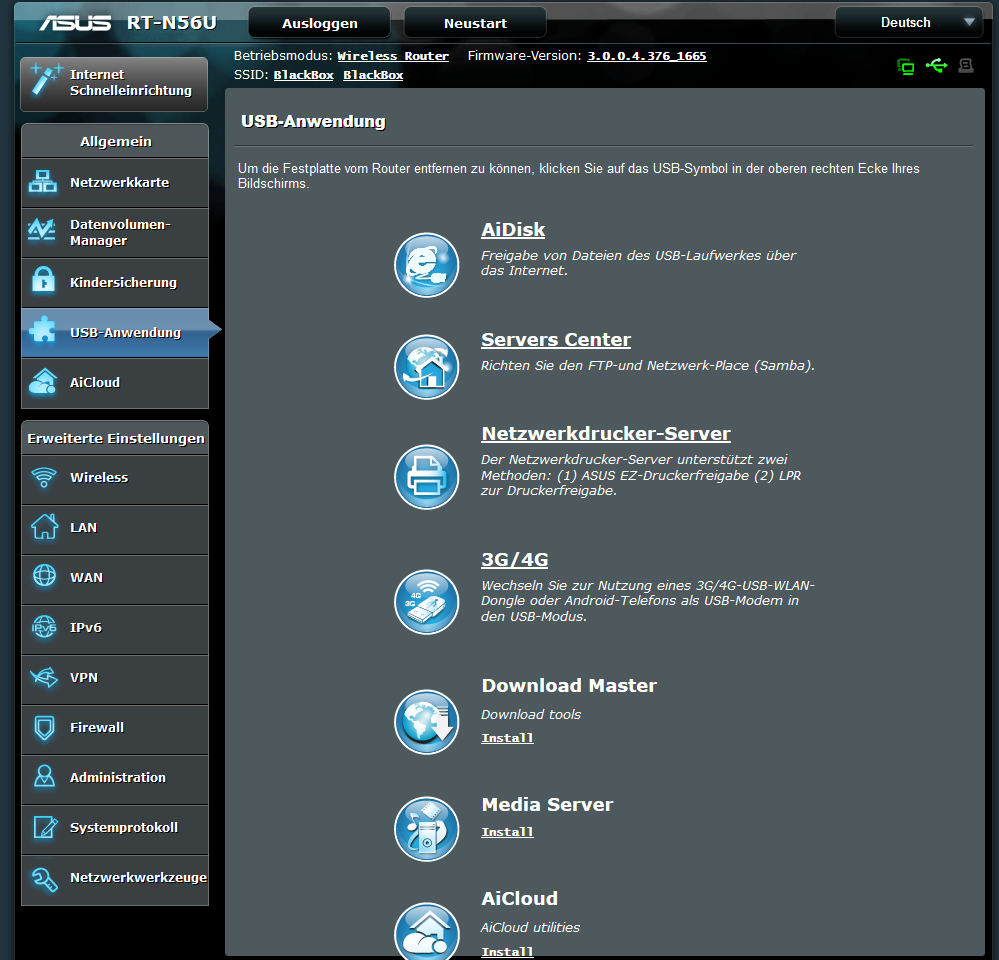
Task: Open the 3G/4G title link
Action: pyautogui.click(x=514, y=559)
